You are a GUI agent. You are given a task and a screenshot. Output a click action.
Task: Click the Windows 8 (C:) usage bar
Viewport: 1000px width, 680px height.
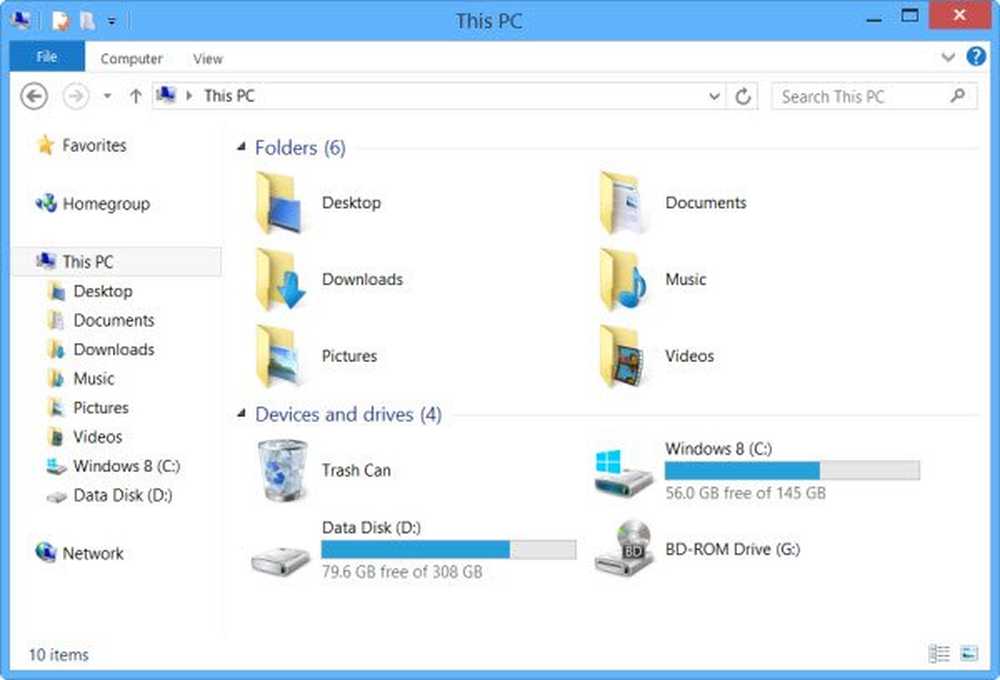coord(792,471)
